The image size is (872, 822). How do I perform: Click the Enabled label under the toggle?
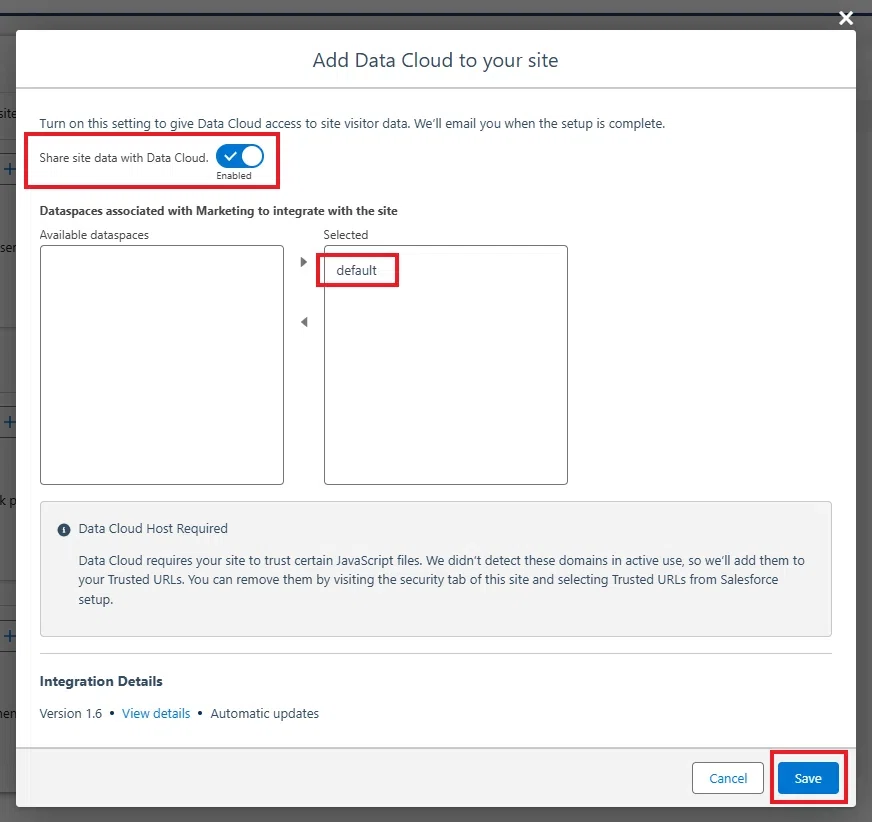(x=234, y=176)
